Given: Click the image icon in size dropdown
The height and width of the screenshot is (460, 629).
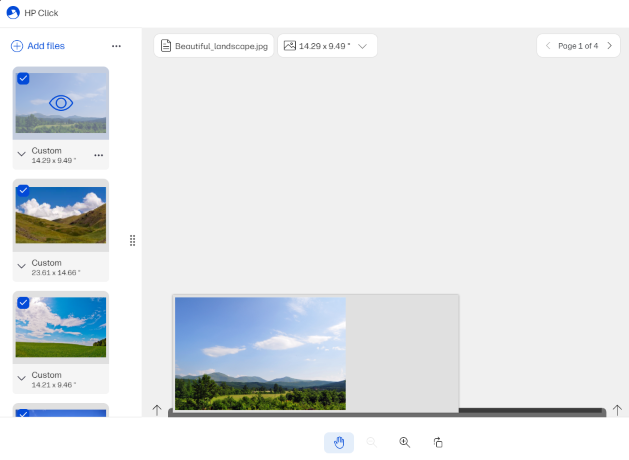Looking at the screenshot, I should (x=290, y=46).
